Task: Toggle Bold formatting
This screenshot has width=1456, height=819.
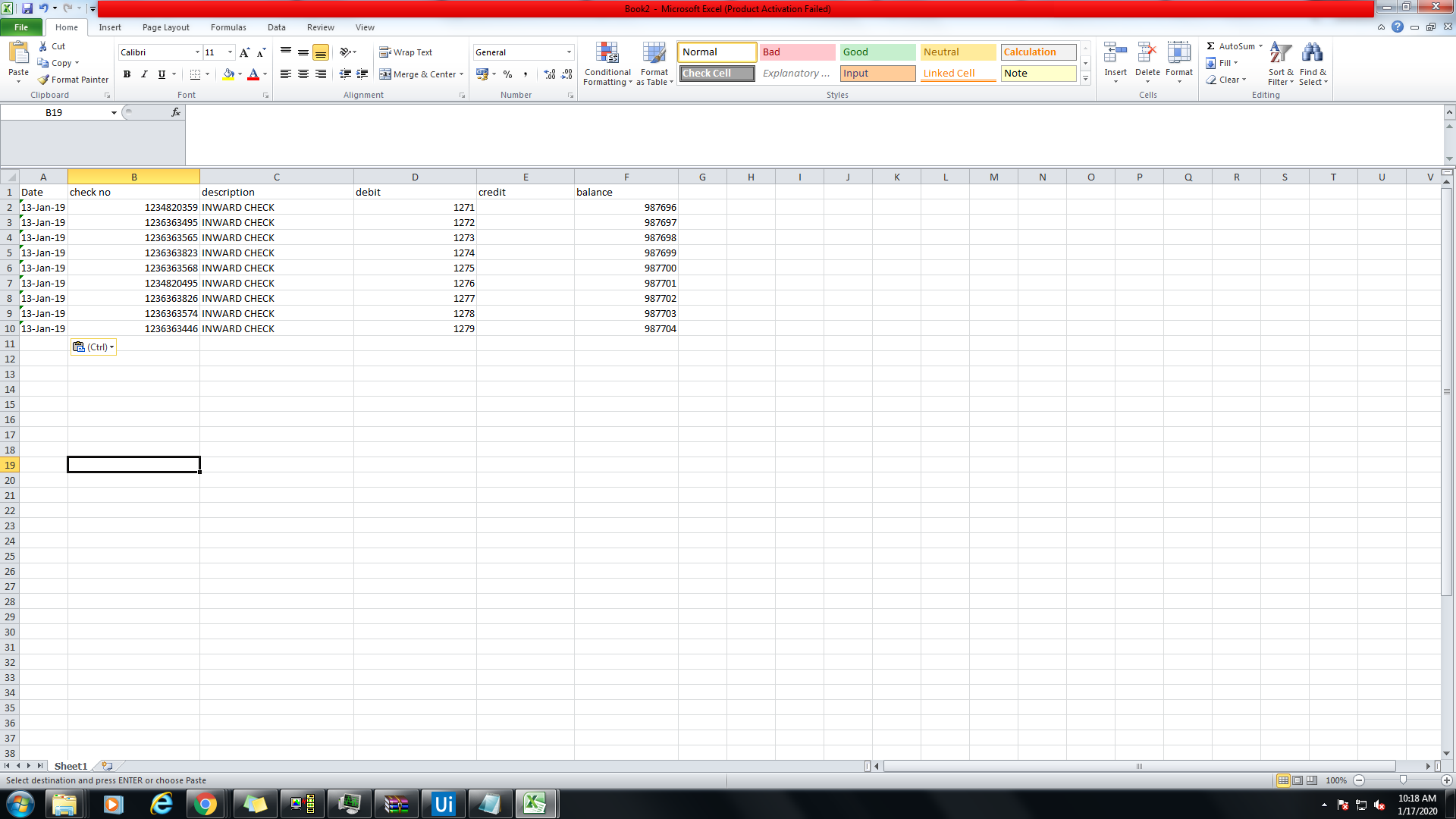Action: coord(127,74)
